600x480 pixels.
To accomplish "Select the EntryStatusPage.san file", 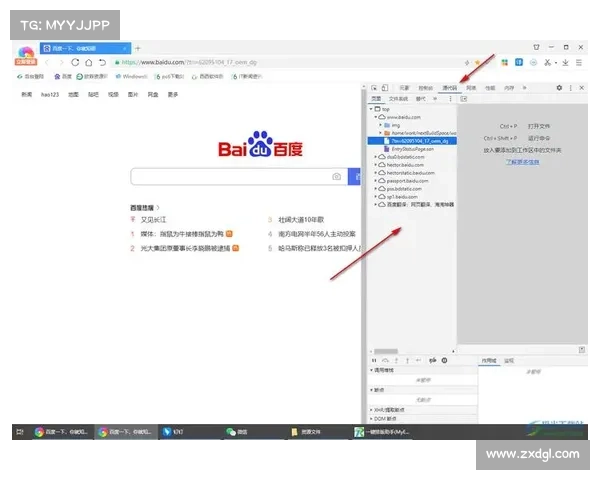I will (412, 149).
